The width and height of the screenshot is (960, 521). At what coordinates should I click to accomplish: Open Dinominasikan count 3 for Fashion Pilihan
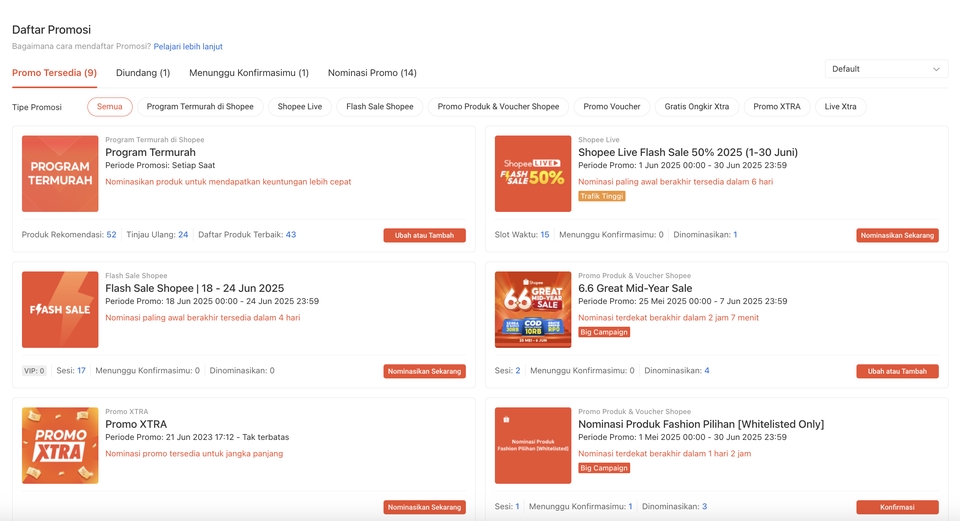705,506
